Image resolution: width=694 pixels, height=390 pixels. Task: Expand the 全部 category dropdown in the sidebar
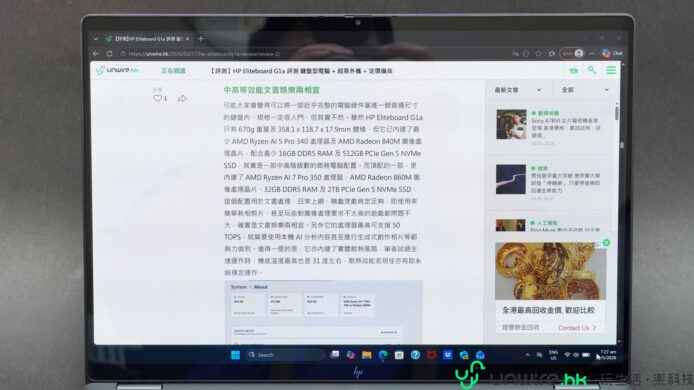click(x=585, y=90)
